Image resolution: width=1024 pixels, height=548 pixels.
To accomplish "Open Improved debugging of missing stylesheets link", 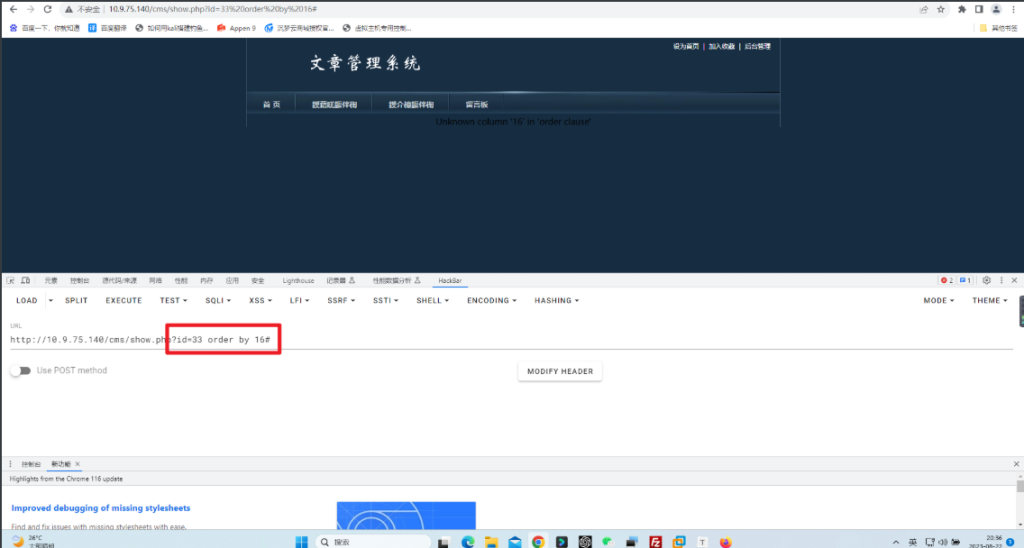I will pos(101,508).
